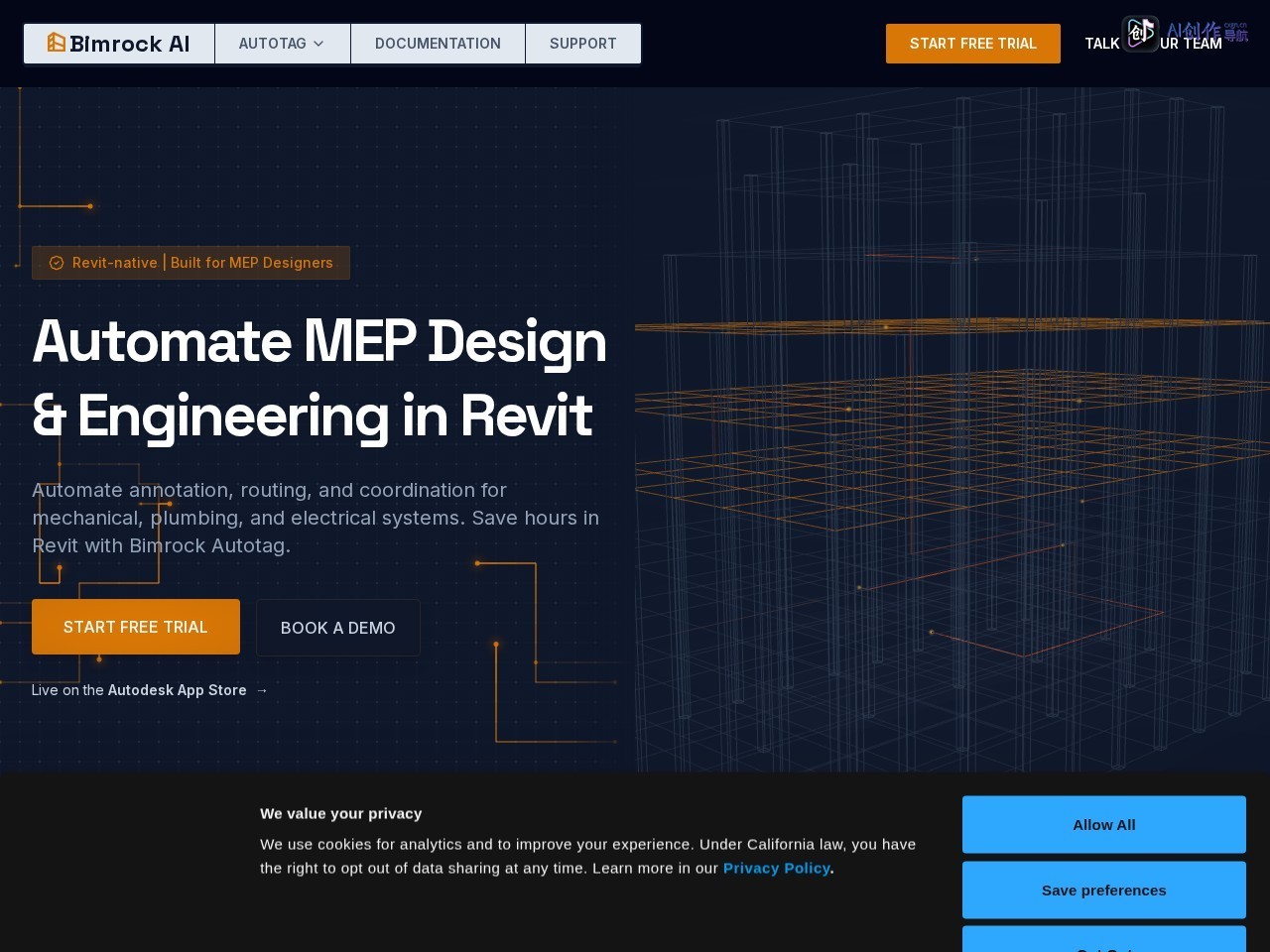
Task: Start the free trial from the header
Action: click(973, 44)
